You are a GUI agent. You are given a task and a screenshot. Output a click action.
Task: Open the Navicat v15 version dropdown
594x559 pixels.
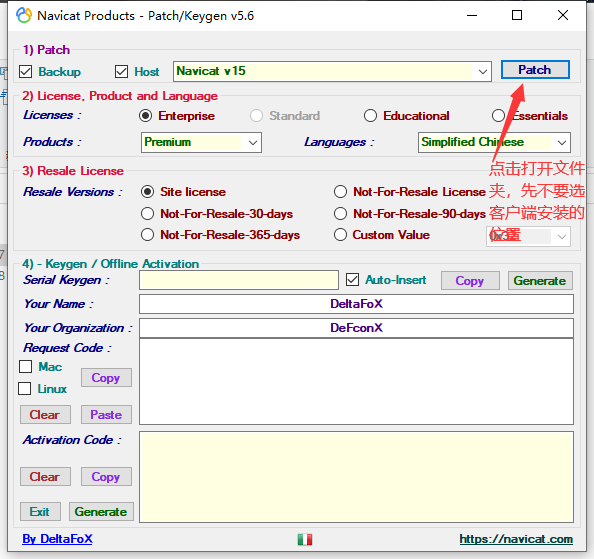click(332, 71)
